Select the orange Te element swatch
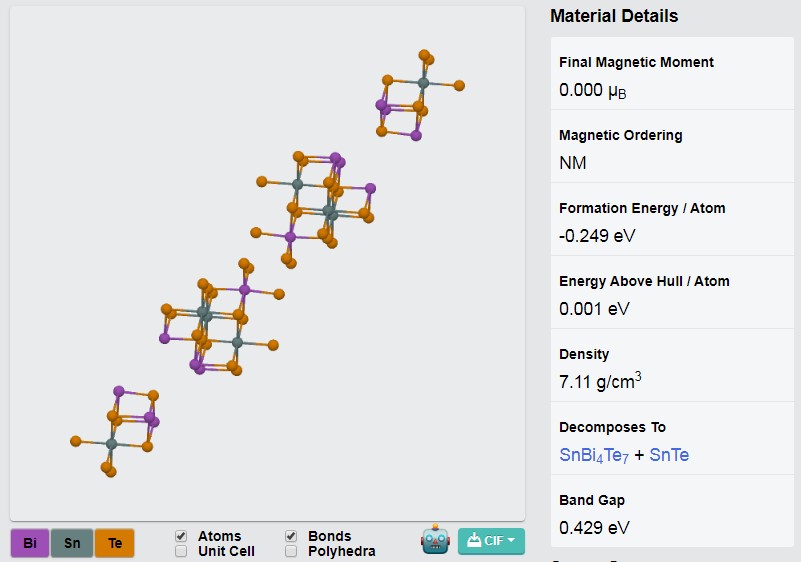 coord(115,543)
